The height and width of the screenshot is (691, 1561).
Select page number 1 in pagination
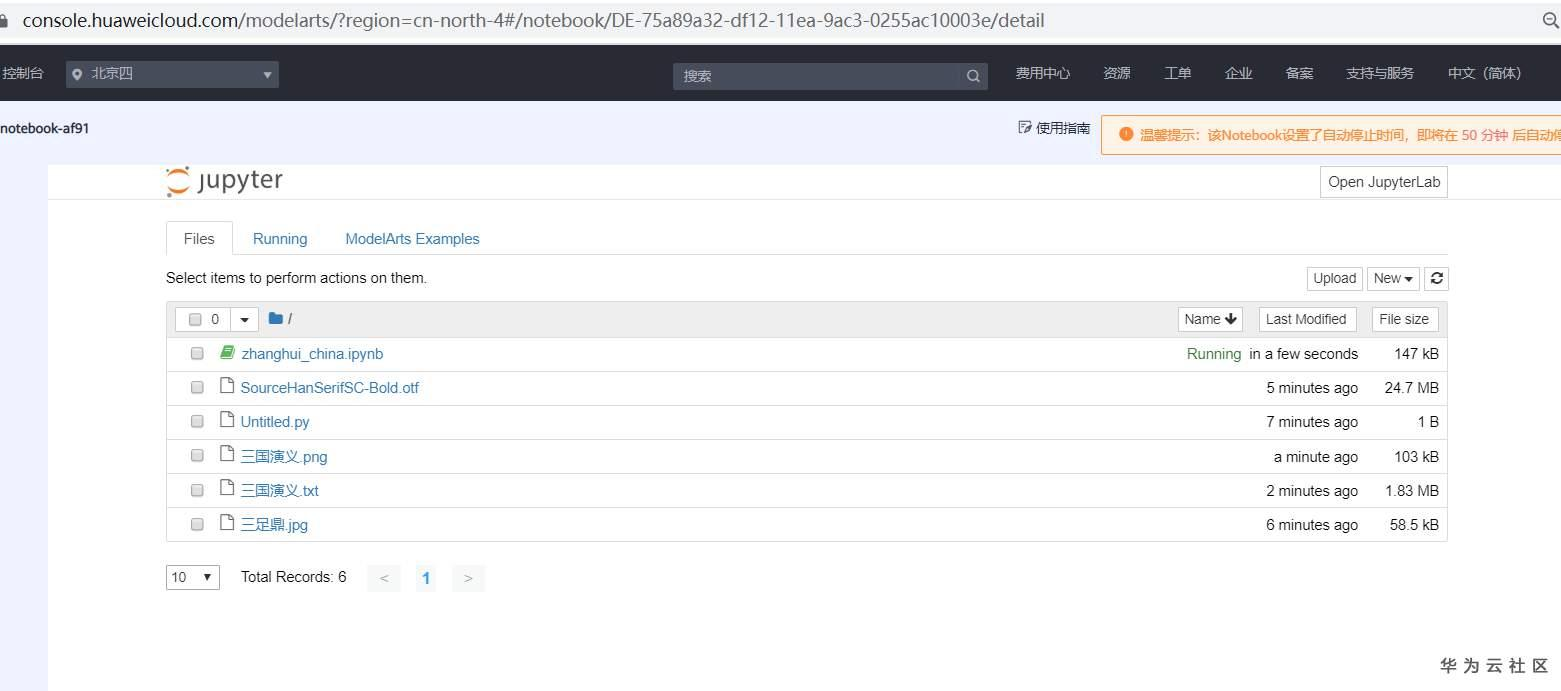(x=426, y=578)
